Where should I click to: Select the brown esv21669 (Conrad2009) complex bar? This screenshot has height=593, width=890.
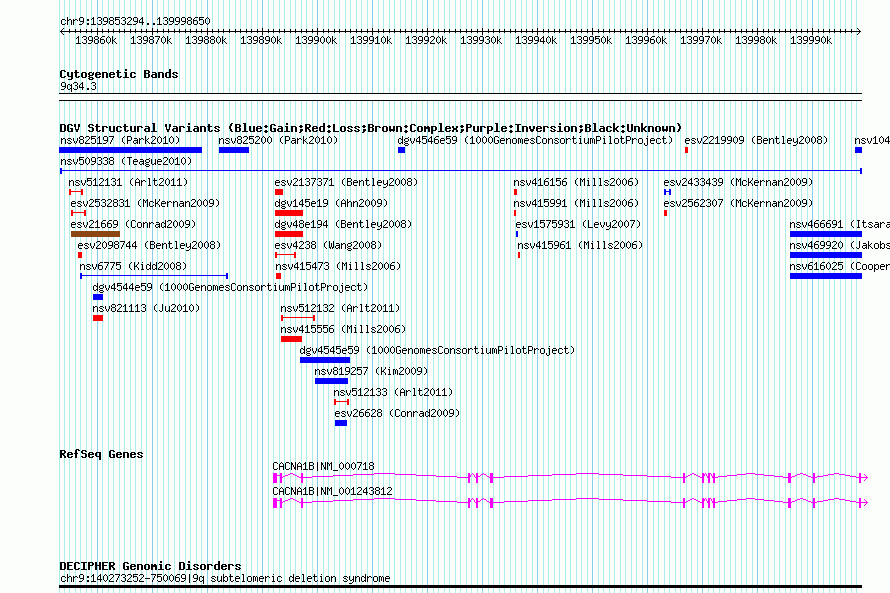pos(95,234)
